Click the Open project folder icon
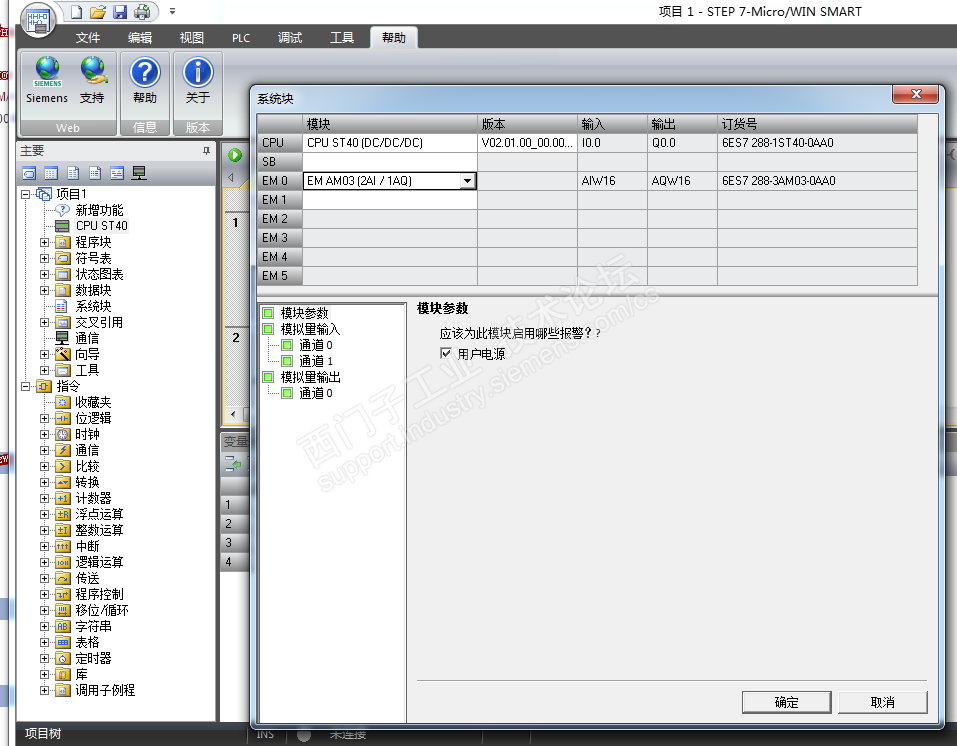 98,12
